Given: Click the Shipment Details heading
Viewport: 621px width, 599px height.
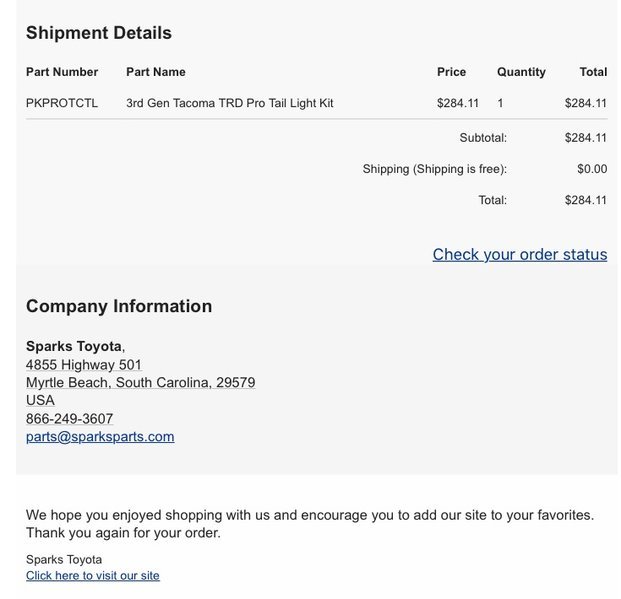Looking at the screenshot, I should (99, 32).
